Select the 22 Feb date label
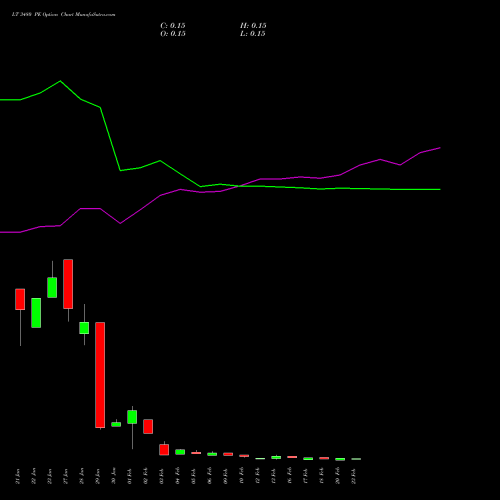The width and height of the screenshot is (500, 500). (x=354, y=476)
